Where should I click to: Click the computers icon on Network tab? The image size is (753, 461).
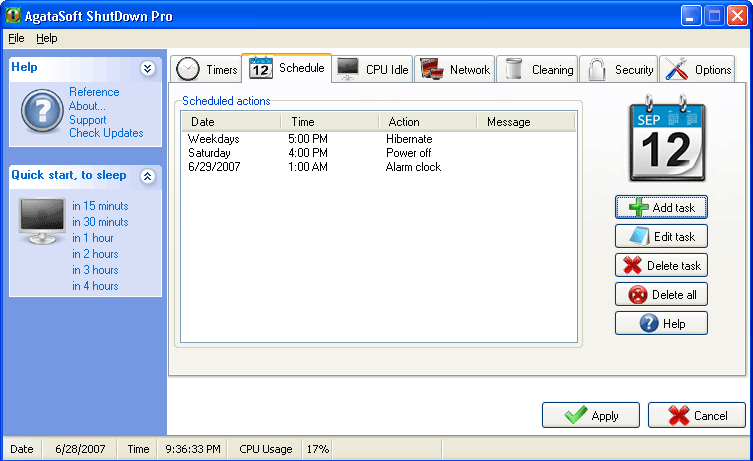431,69
